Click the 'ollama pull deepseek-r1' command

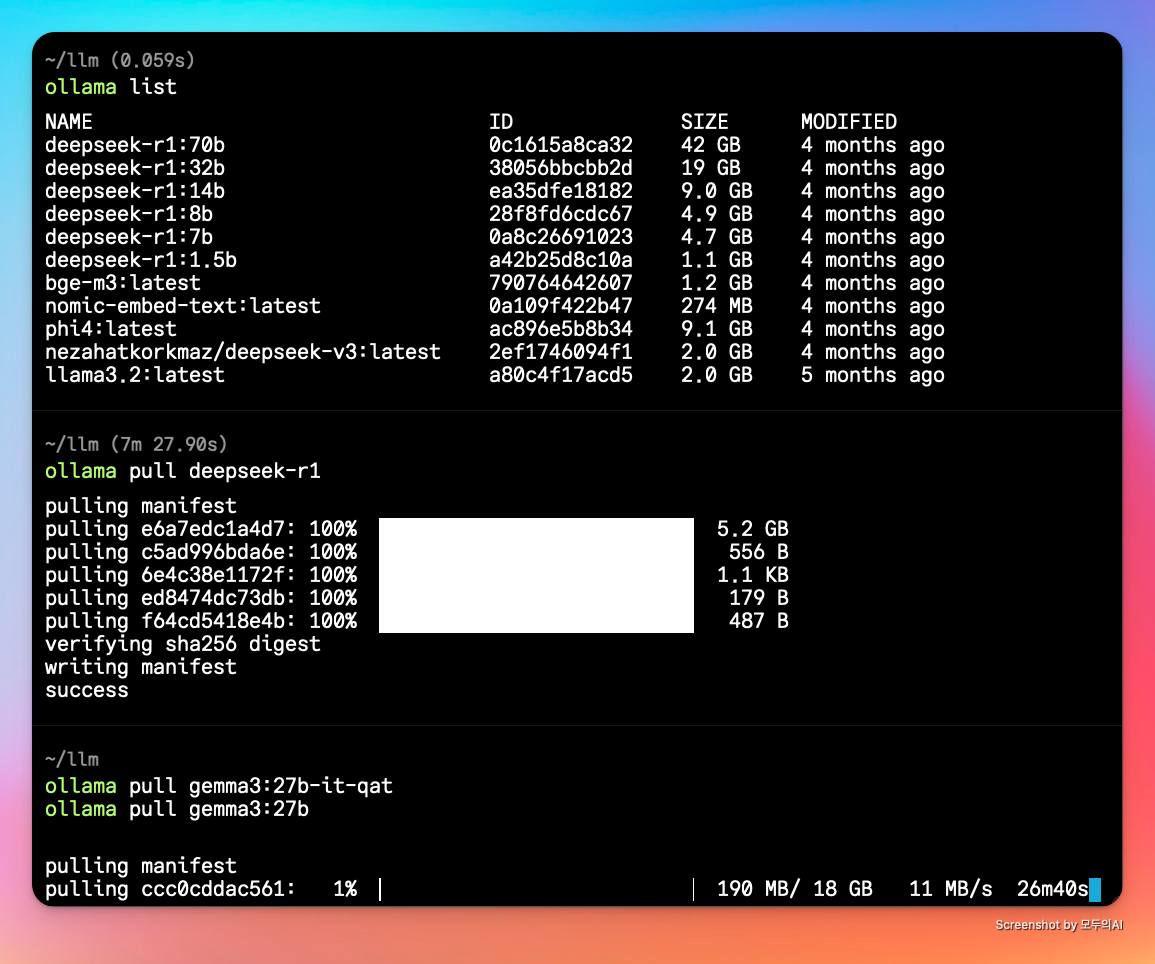click(183, 471)
